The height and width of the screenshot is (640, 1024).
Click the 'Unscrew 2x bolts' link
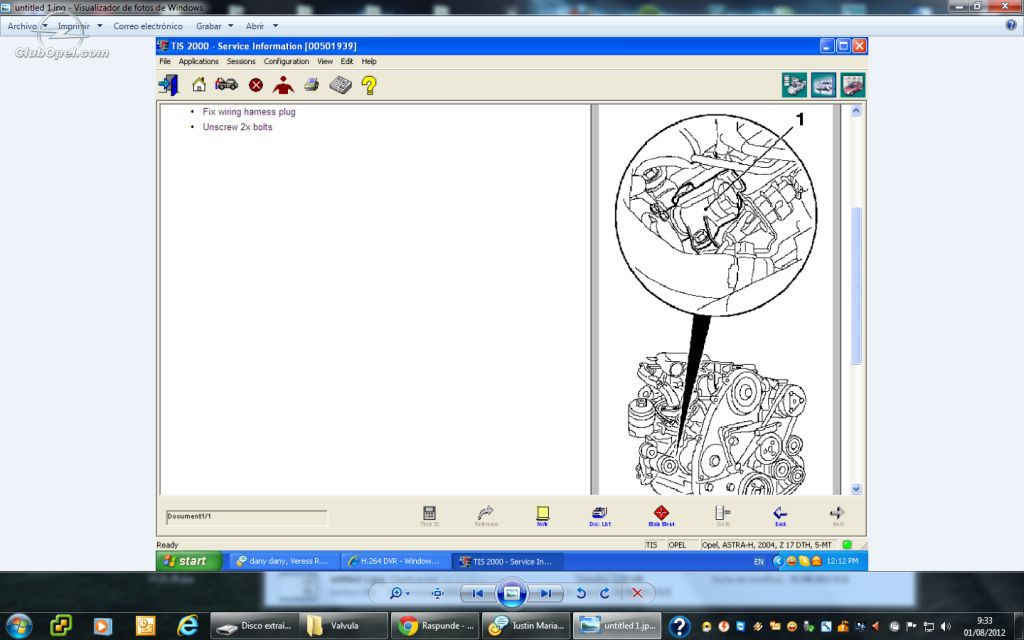click(x=237, y=127)
